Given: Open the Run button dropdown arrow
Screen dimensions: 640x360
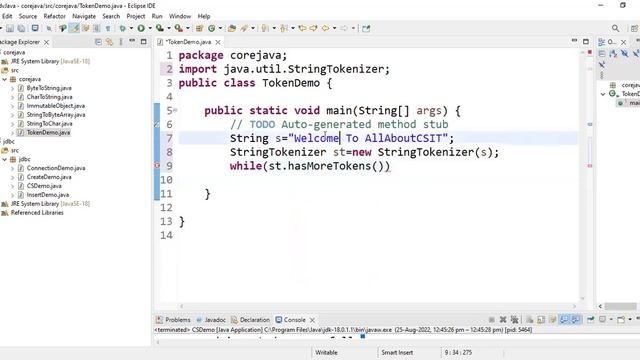Looking at the screenshot, I should point(149,28).
